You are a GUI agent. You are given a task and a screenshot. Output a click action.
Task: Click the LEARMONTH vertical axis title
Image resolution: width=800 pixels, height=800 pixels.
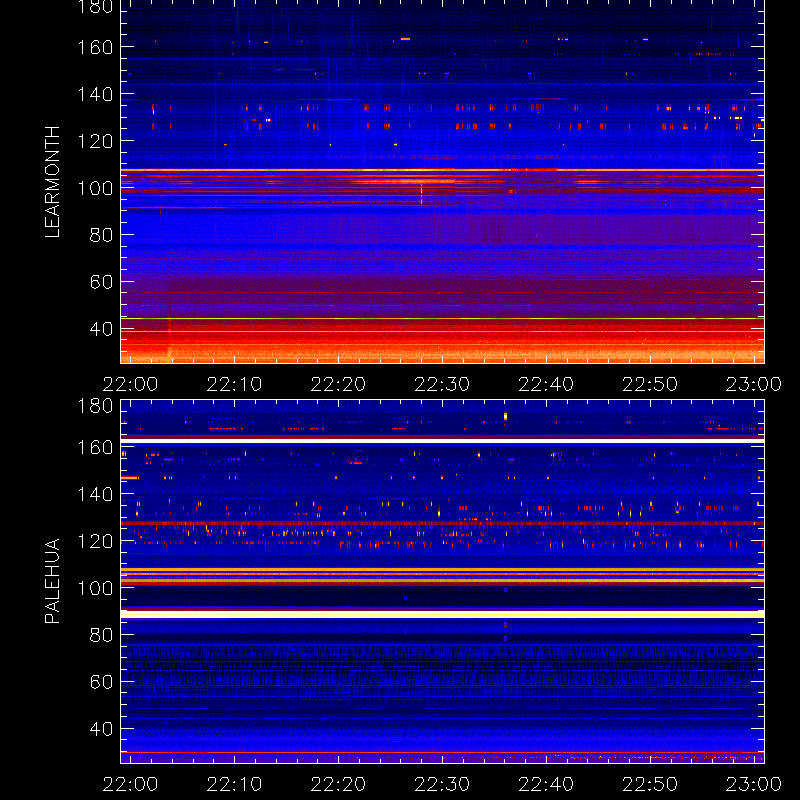point(52,182)
